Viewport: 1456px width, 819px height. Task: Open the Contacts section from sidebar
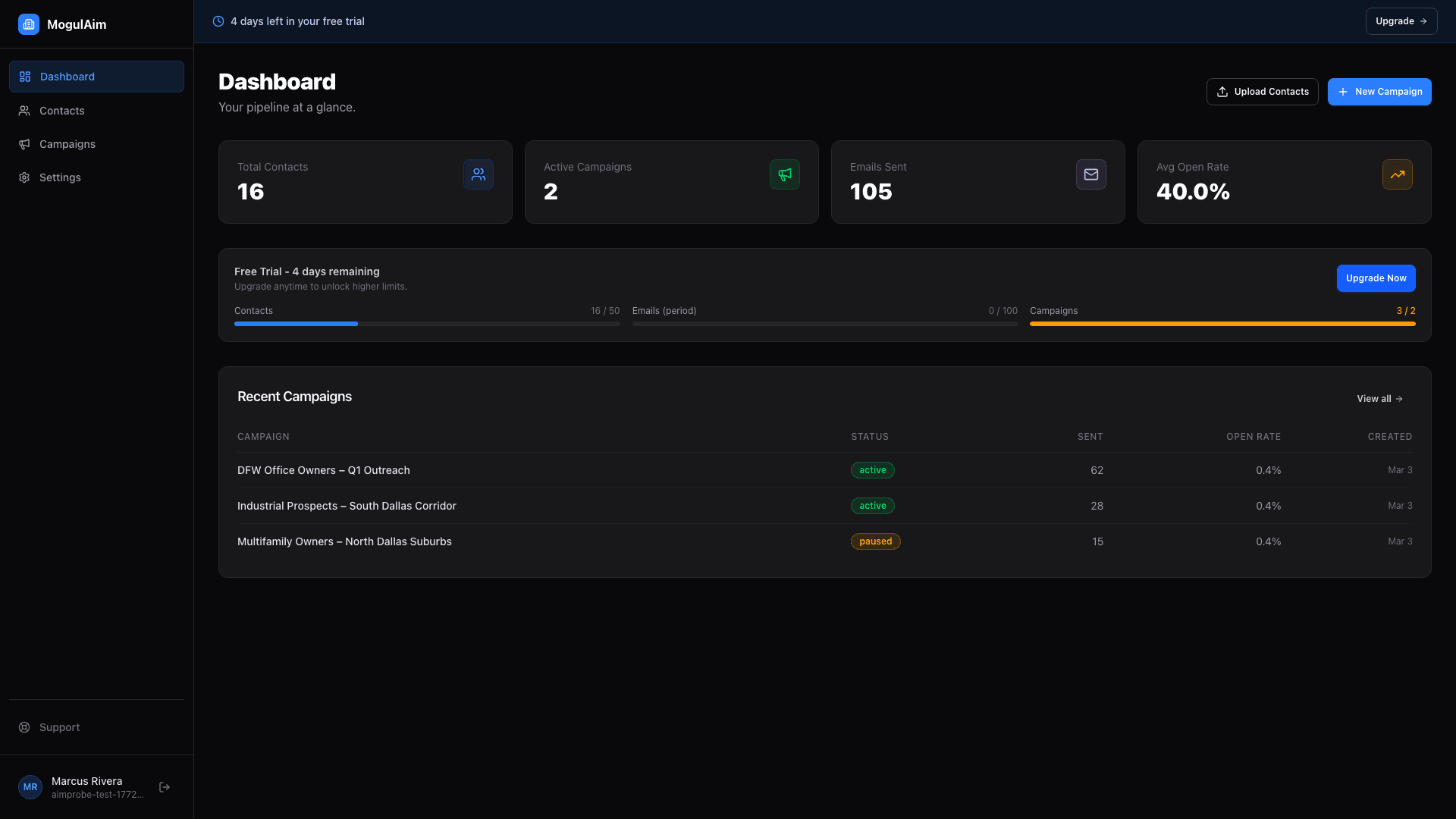click(x=61, y=111)
